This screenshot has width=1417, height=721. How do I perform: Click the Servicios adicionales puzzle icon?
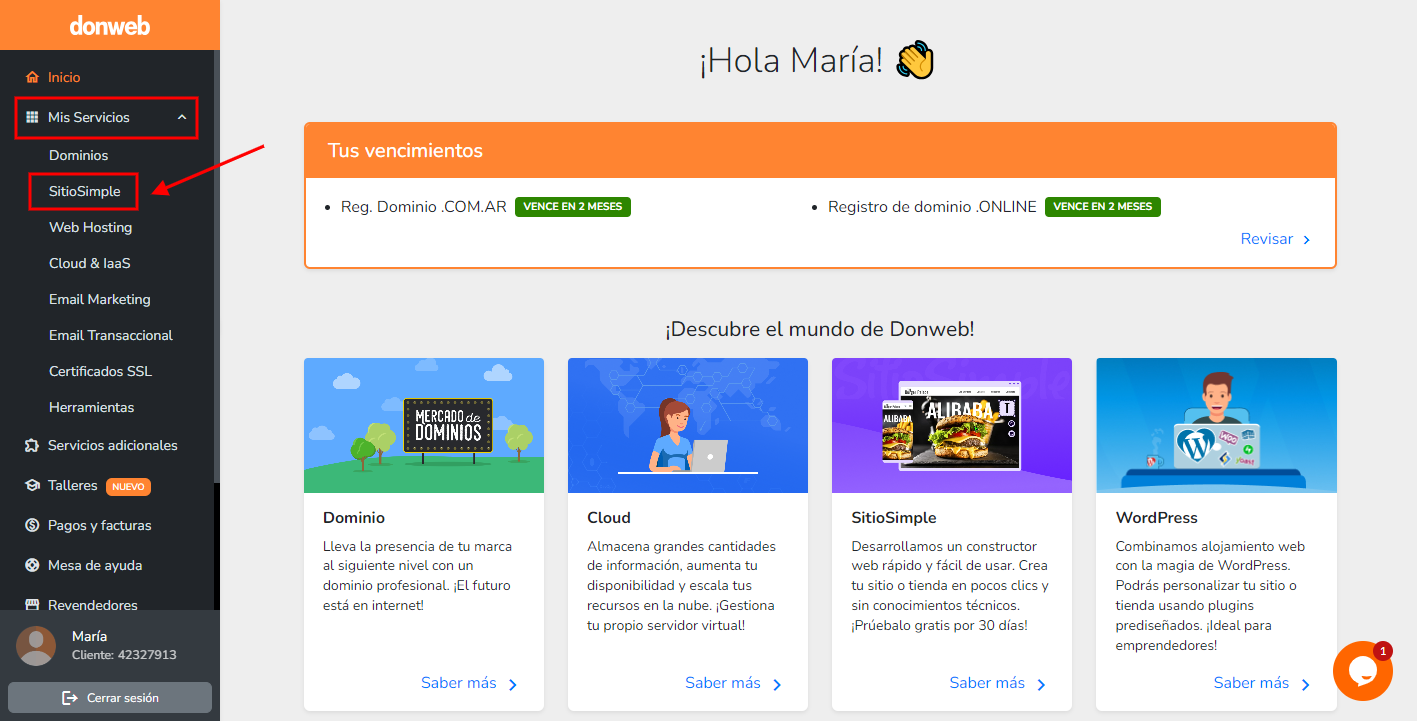tap(32, 445)
